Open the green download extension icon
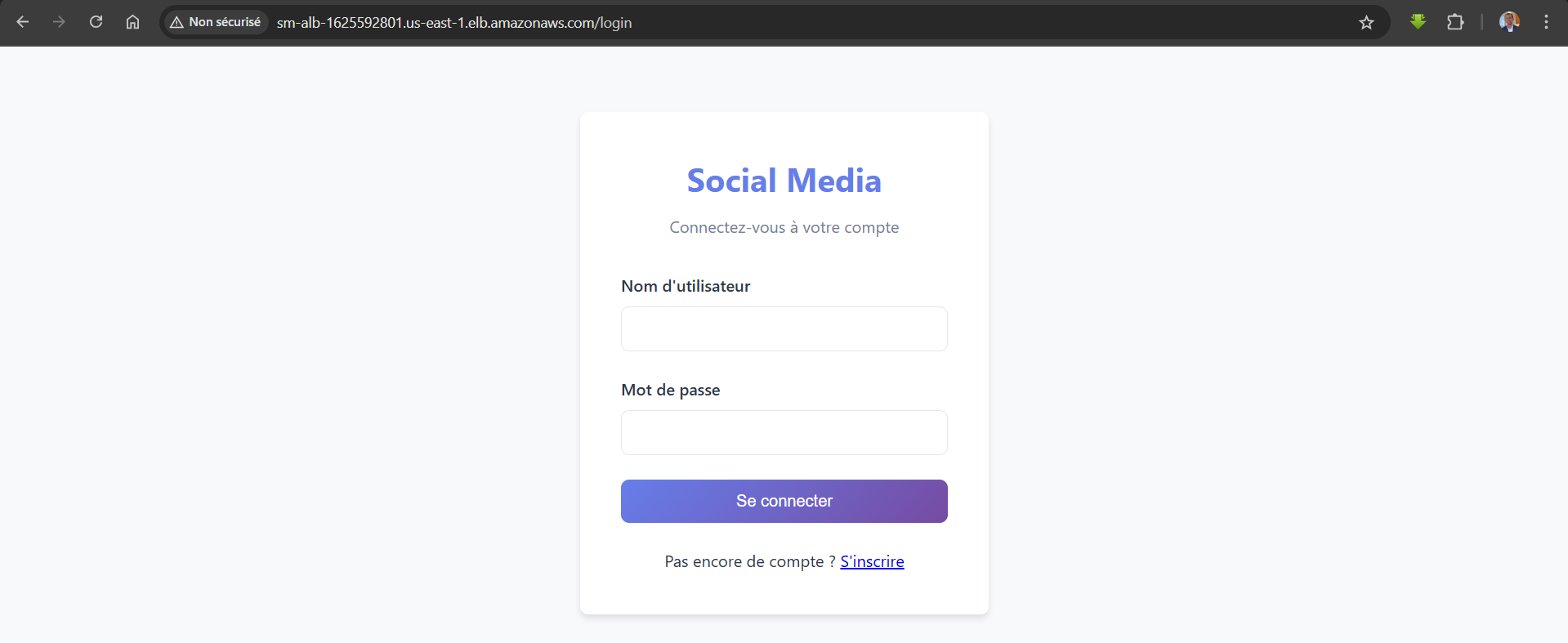This screenshot has width=1568, height=643. (x=1418, y=22)
